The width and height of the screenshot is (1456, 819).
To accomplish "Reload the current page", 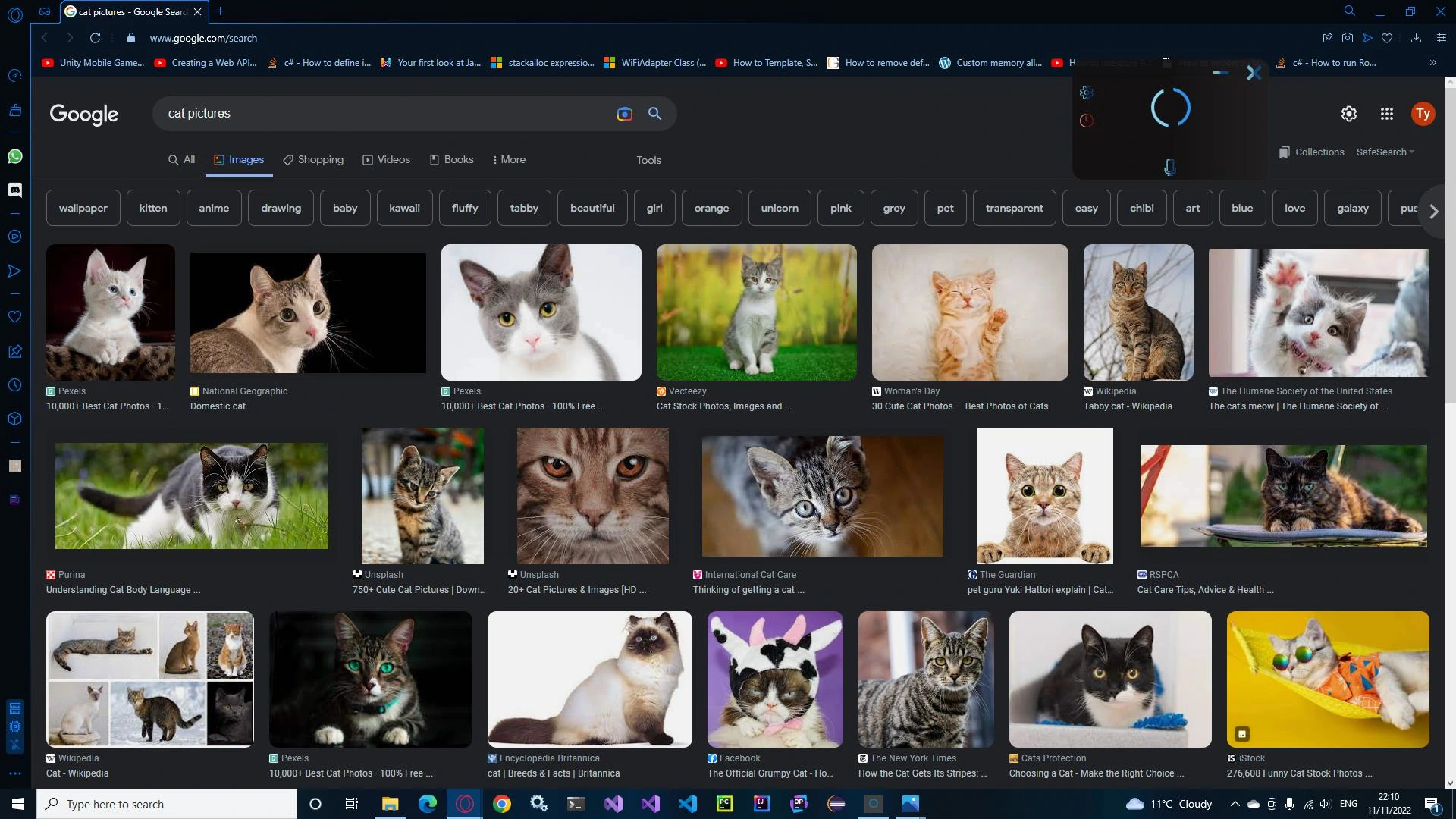I will pyautogui.click(x=95, y=38).
